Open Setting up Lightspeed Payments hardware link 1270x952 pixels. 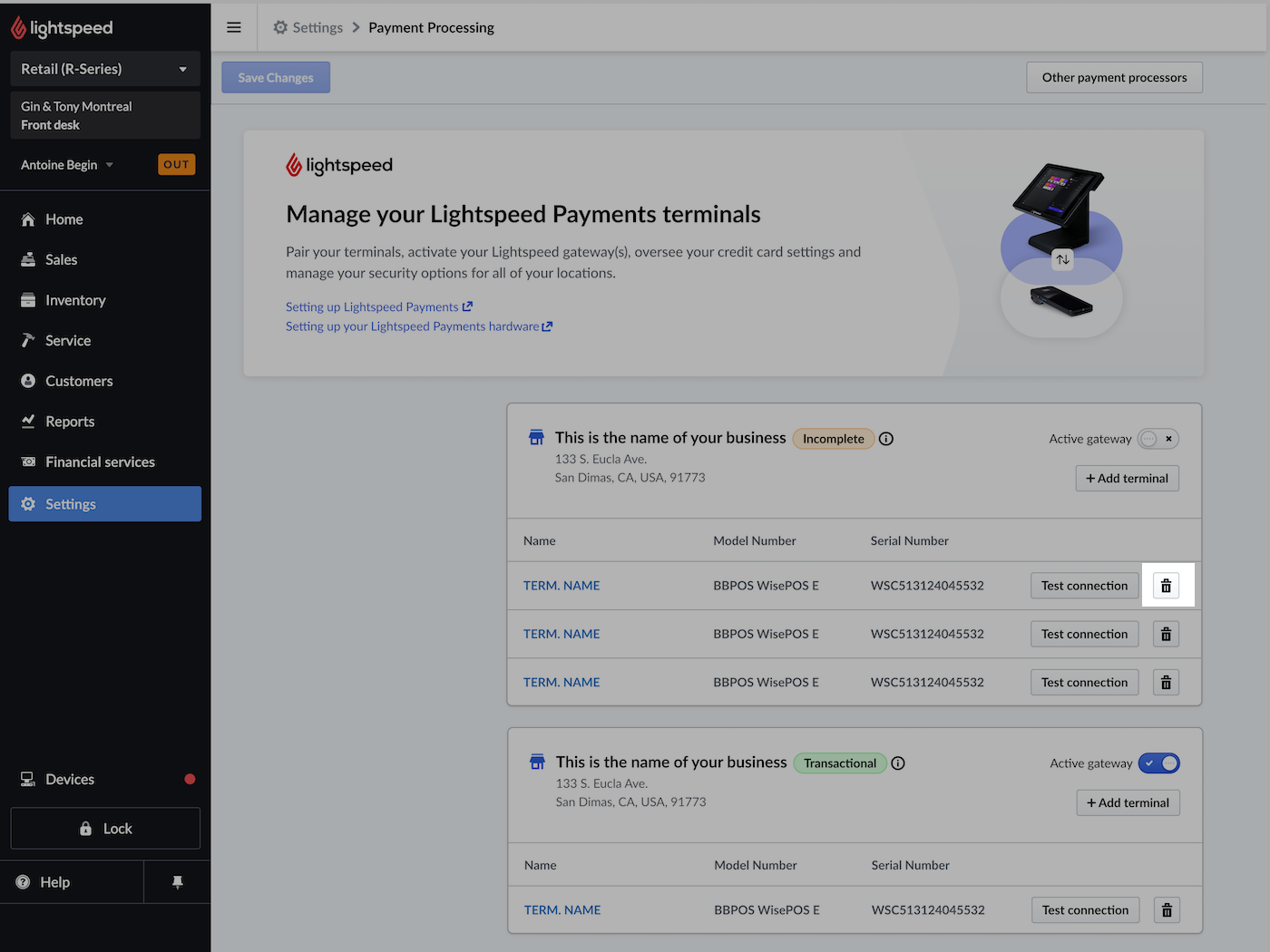point(418,326)
